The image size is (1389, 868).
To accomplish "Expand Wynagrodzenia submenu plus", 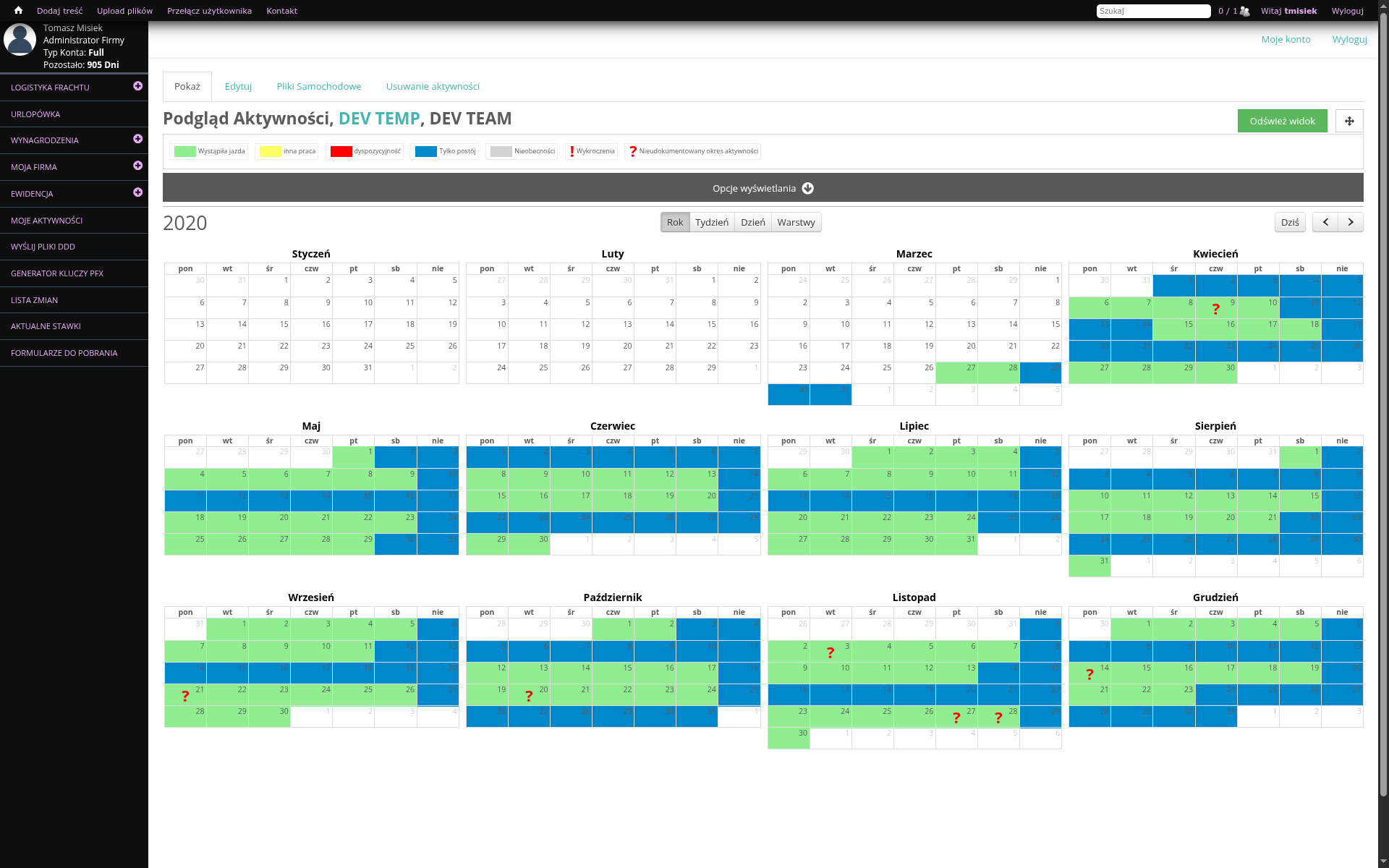I will [137, 139].
